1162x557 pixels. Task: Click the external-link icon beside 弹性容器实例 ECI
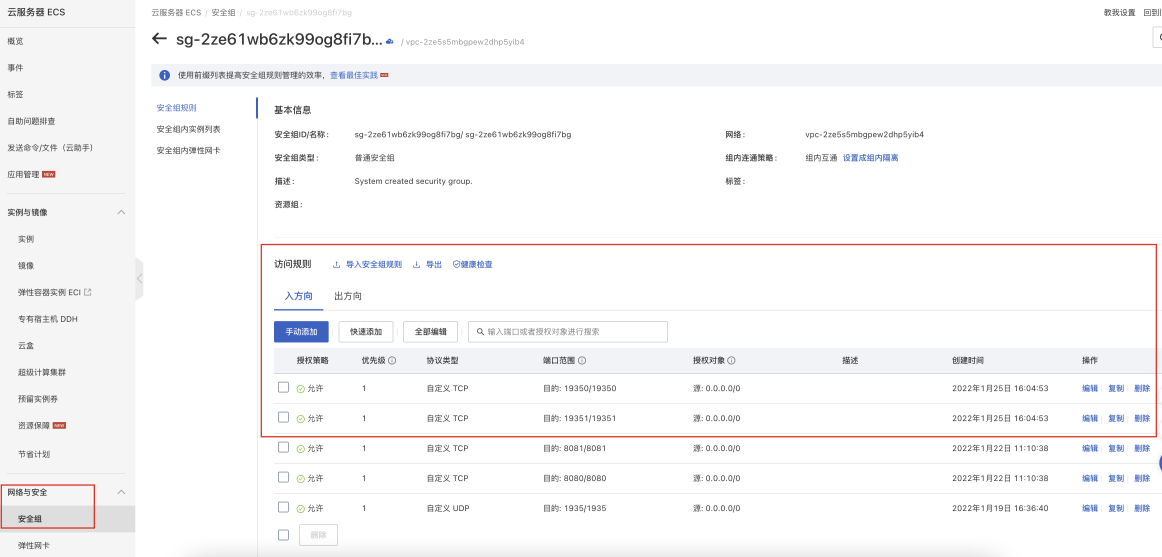tap(87, 292)
